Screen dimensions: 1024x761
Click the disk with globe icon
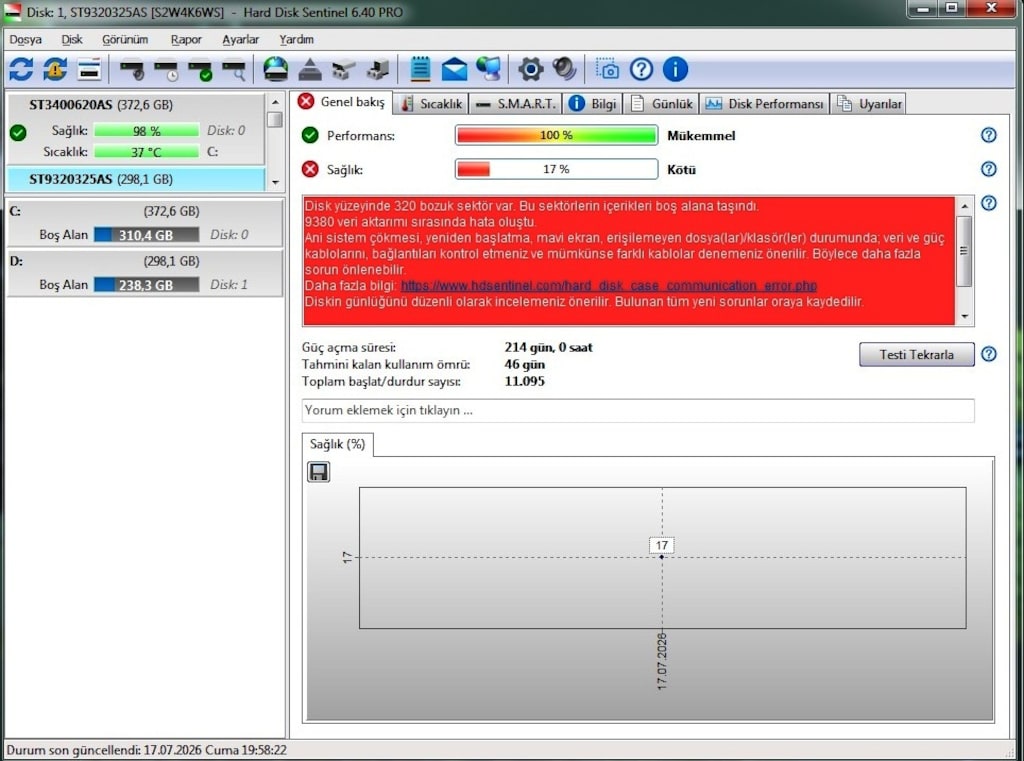click(276, 69)
